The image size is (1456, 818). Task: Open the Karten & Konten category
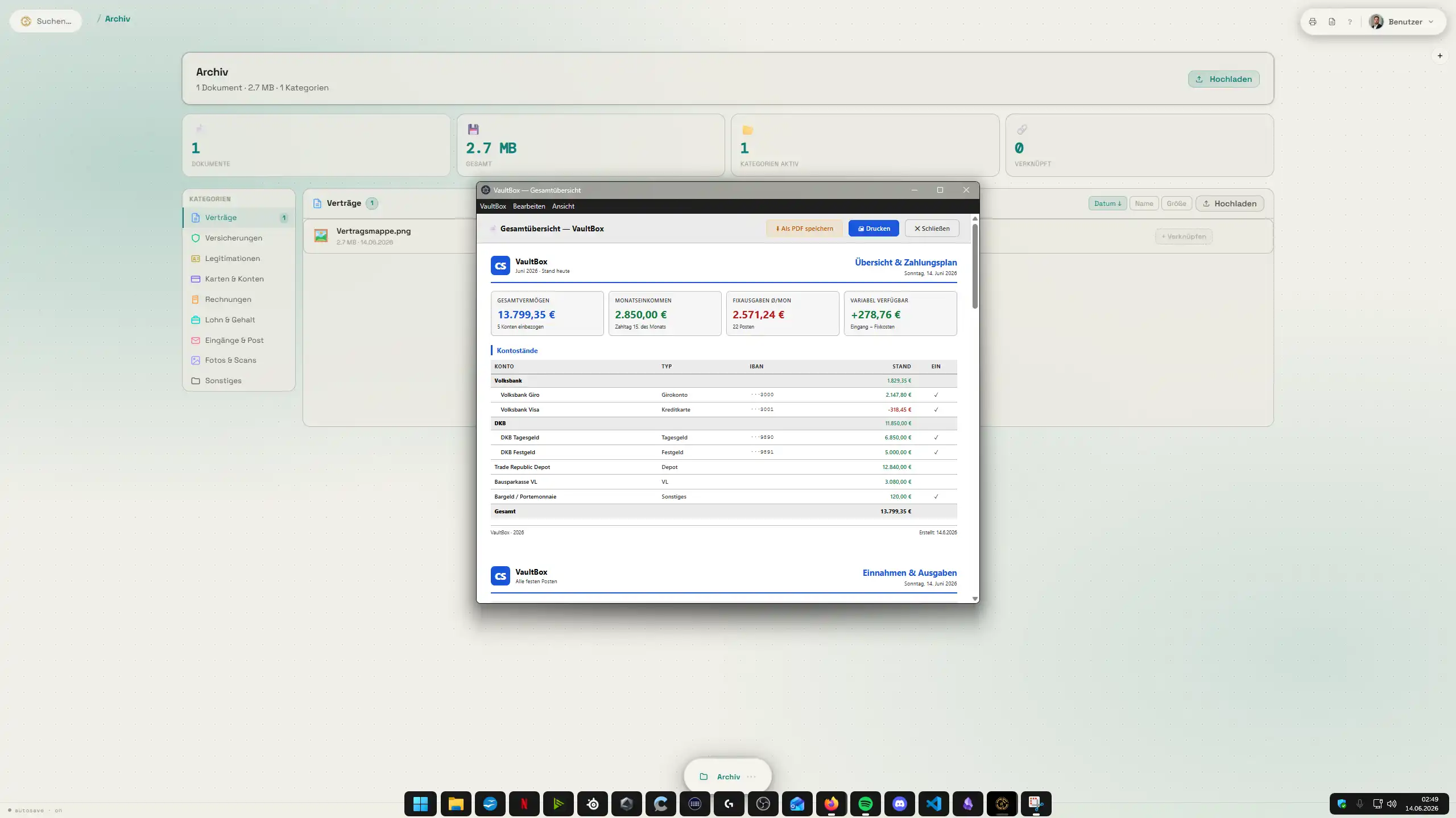238,279
